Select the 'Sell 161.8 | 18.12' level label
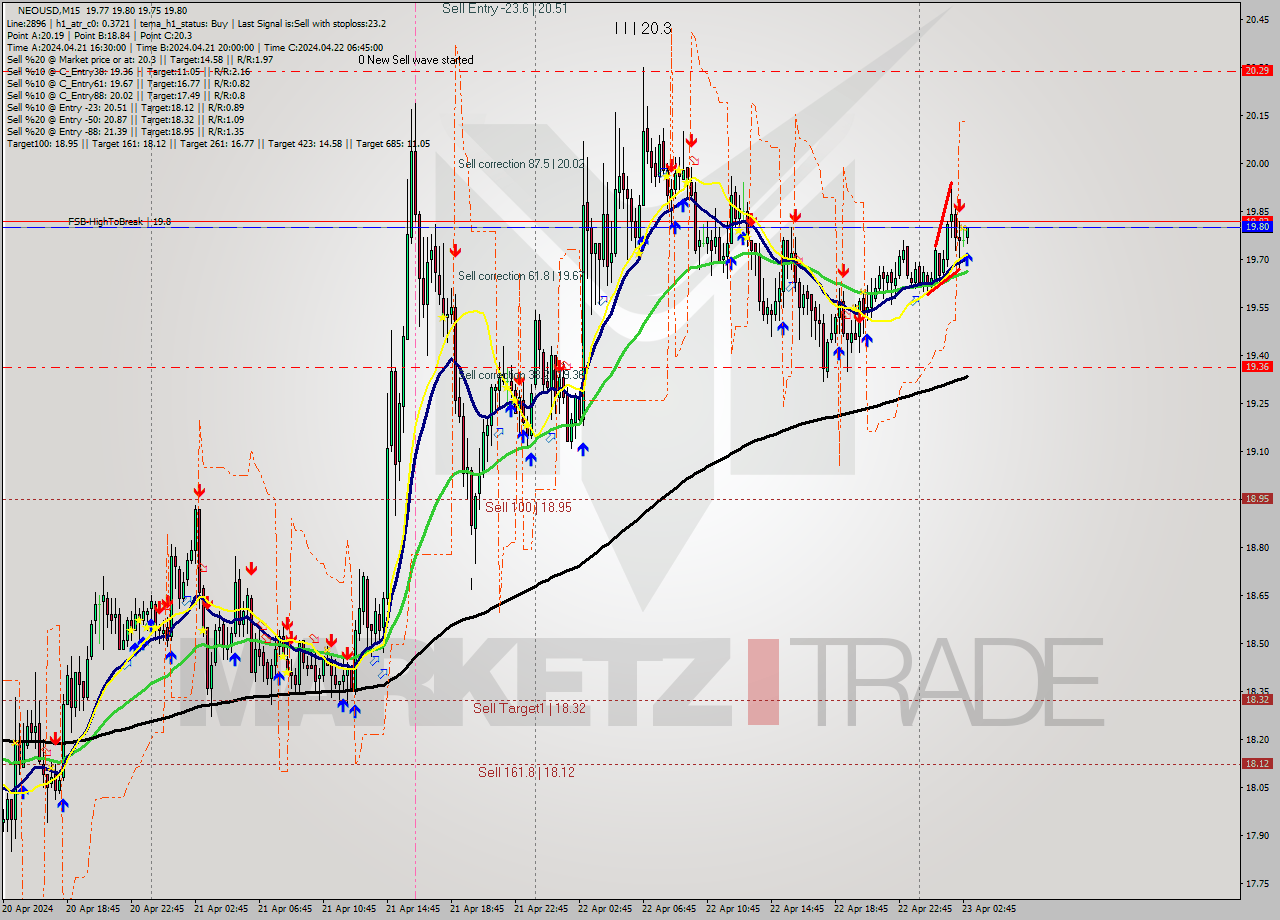 [x=526, y=772]
